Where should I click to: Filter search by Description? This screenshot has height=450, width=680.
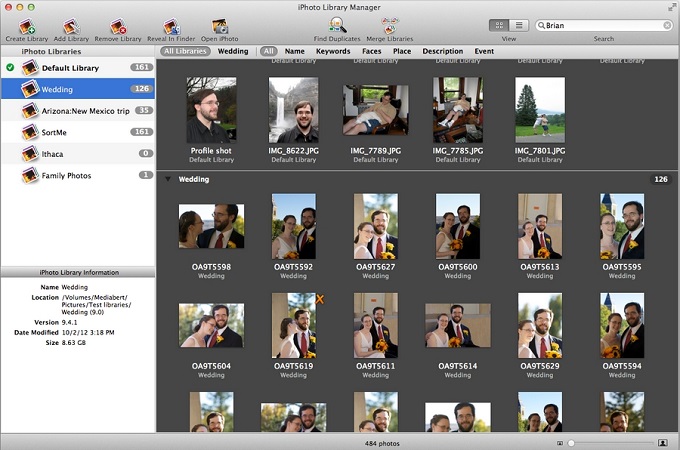tap(443, 51)
